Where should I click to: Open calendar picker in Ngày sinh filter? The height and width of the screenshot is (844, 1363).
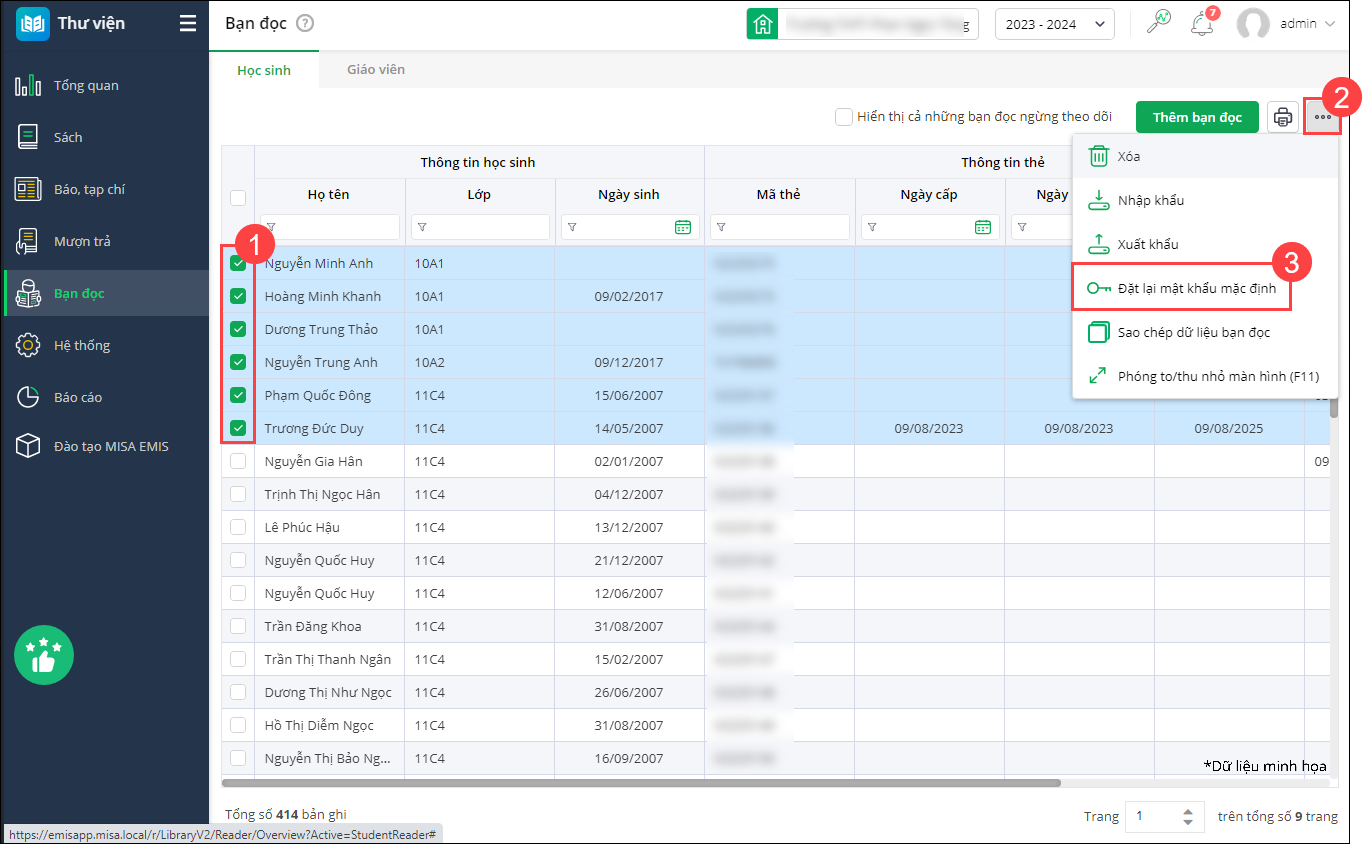tap(683, 227)
